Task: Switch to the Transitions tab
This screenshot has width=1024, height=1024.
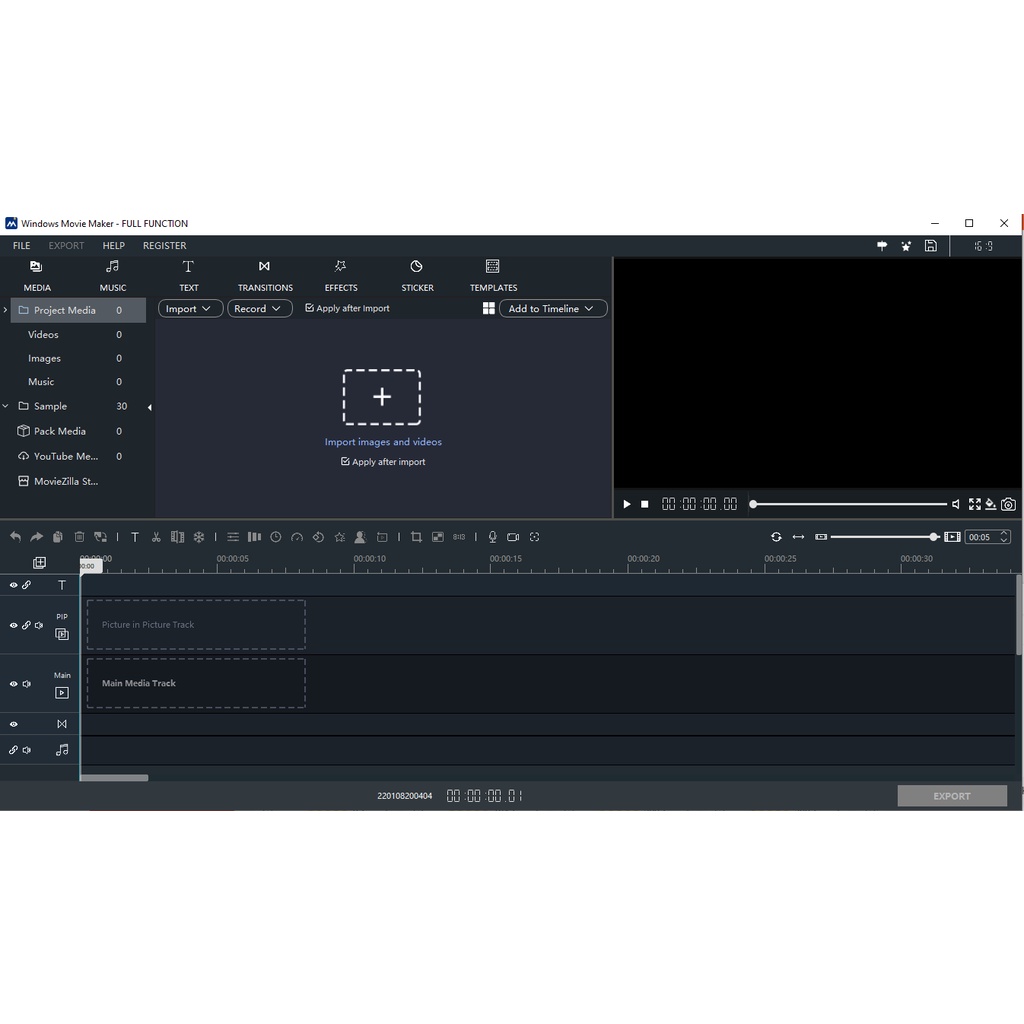Action: 265,275
